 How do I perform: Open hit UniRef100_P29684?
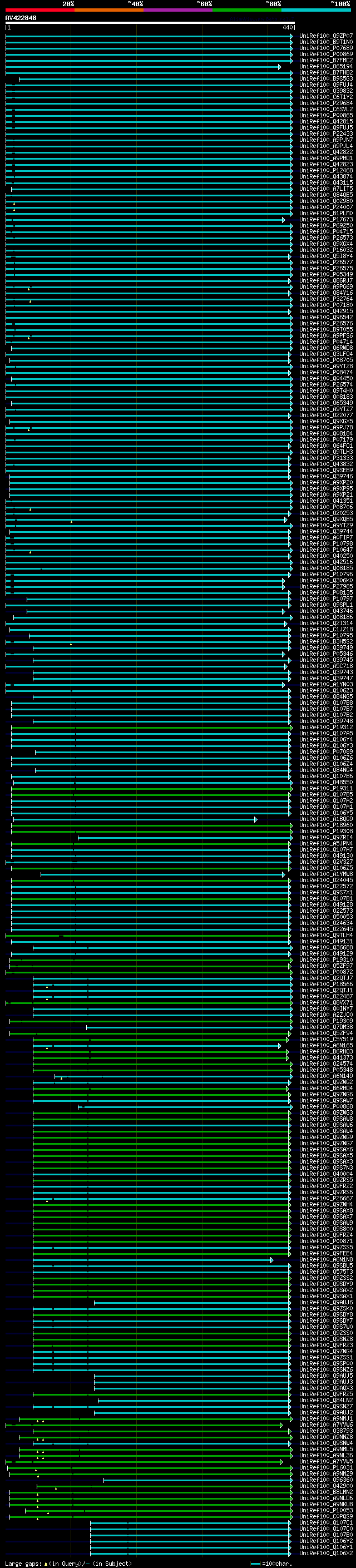point(326,103)
